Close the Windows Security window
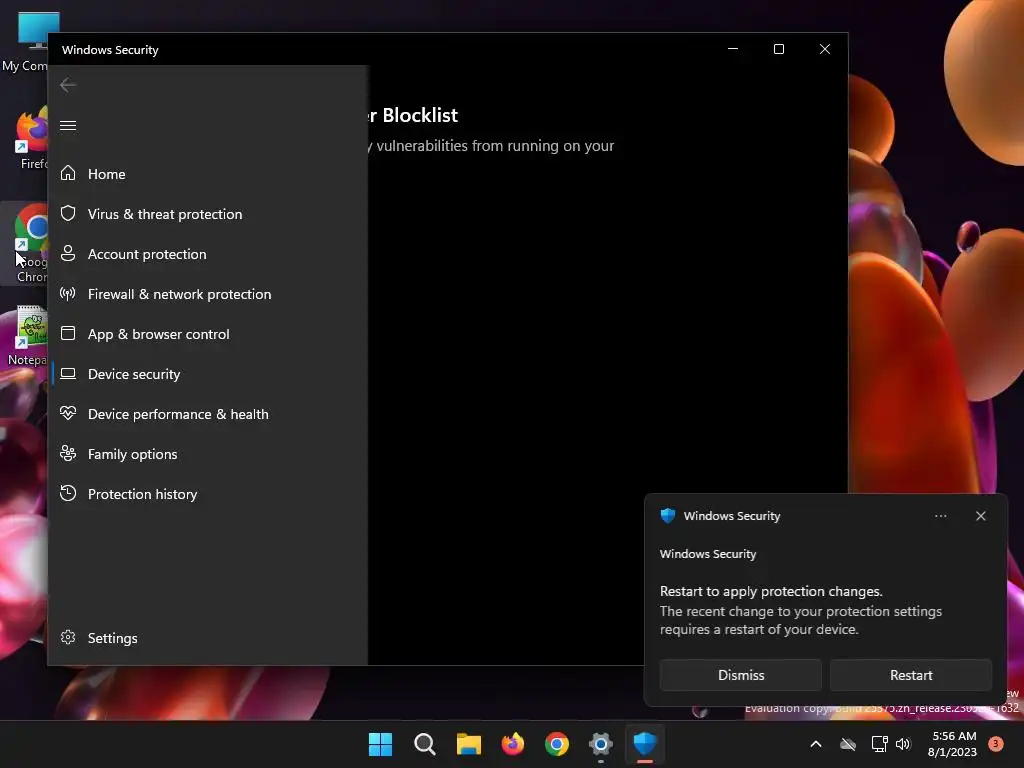The width and height of the screenshot is (1024, 768). (x=825, y=49)
